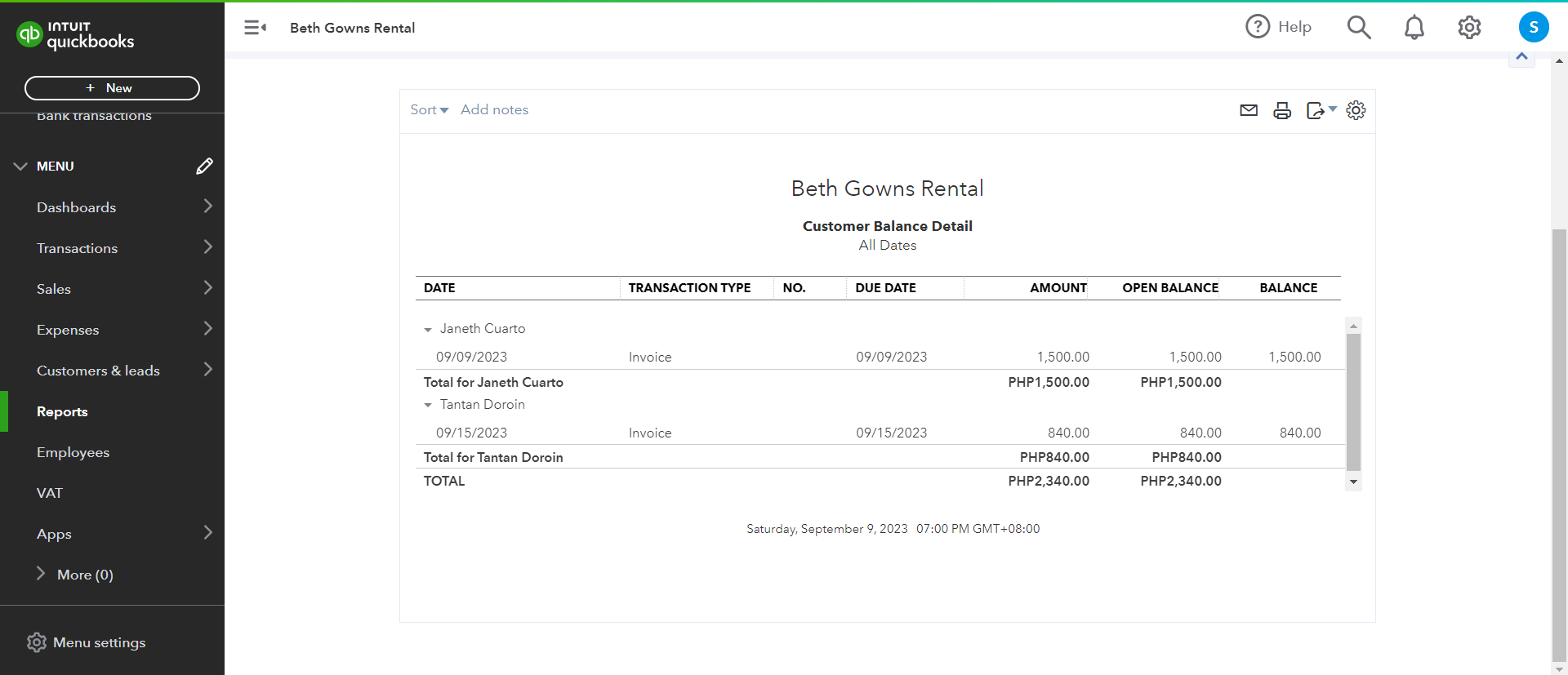The width and height of the screenshot is (1568, 675).
Task: Expand Customers & leads submenu chevron
Action: click(x=208, y=370)
